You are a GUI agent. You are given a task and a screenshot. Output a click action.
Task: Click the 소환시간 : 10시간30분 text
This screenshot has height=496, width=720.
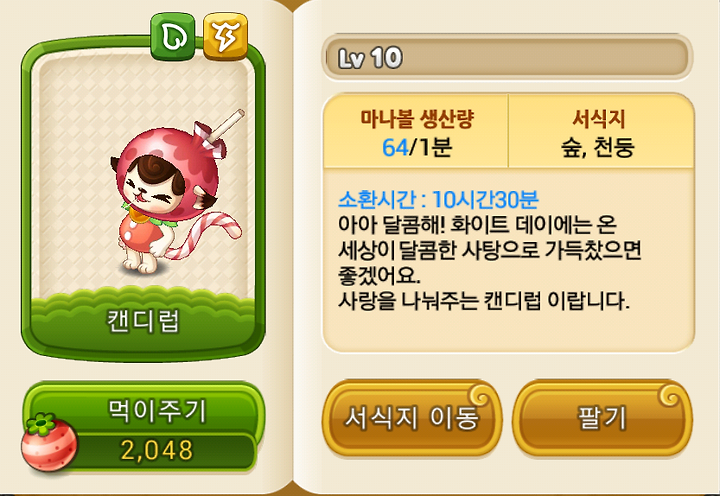pos(439,200)
